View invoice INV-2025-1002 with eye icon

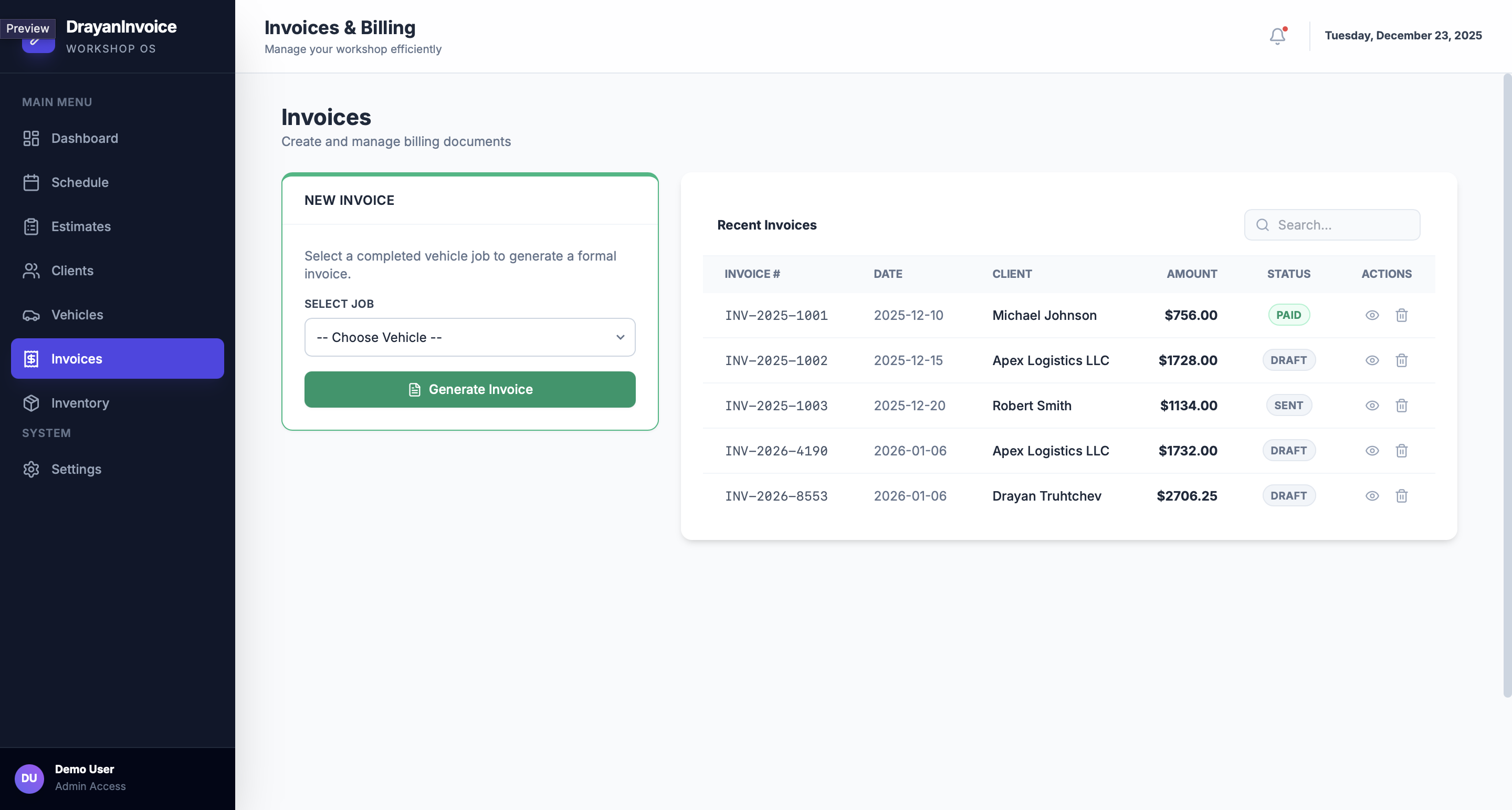click(1372, 361)
